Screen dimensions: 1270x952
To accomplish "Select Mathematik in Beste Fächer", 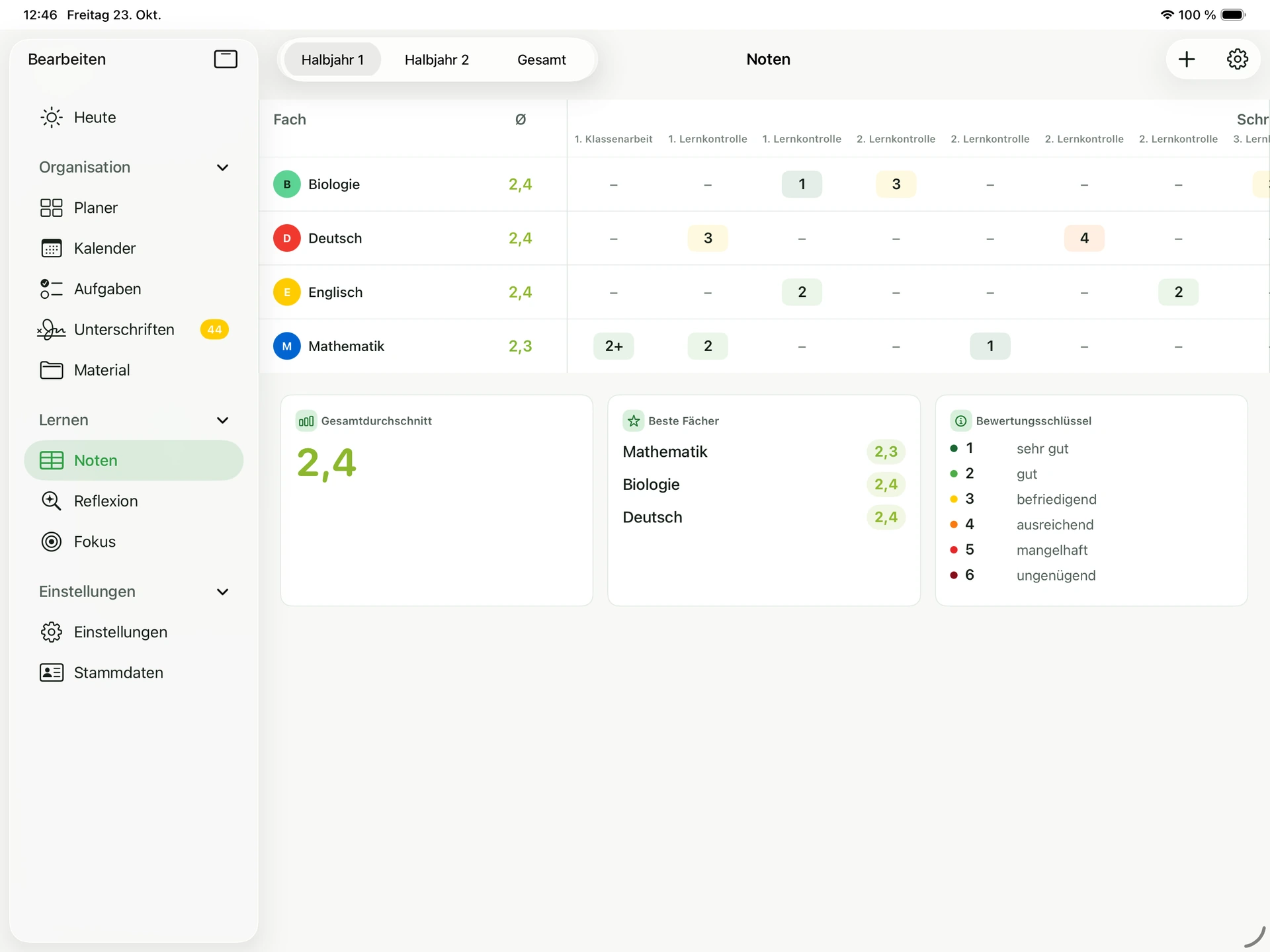I will (x=665, y=452).
